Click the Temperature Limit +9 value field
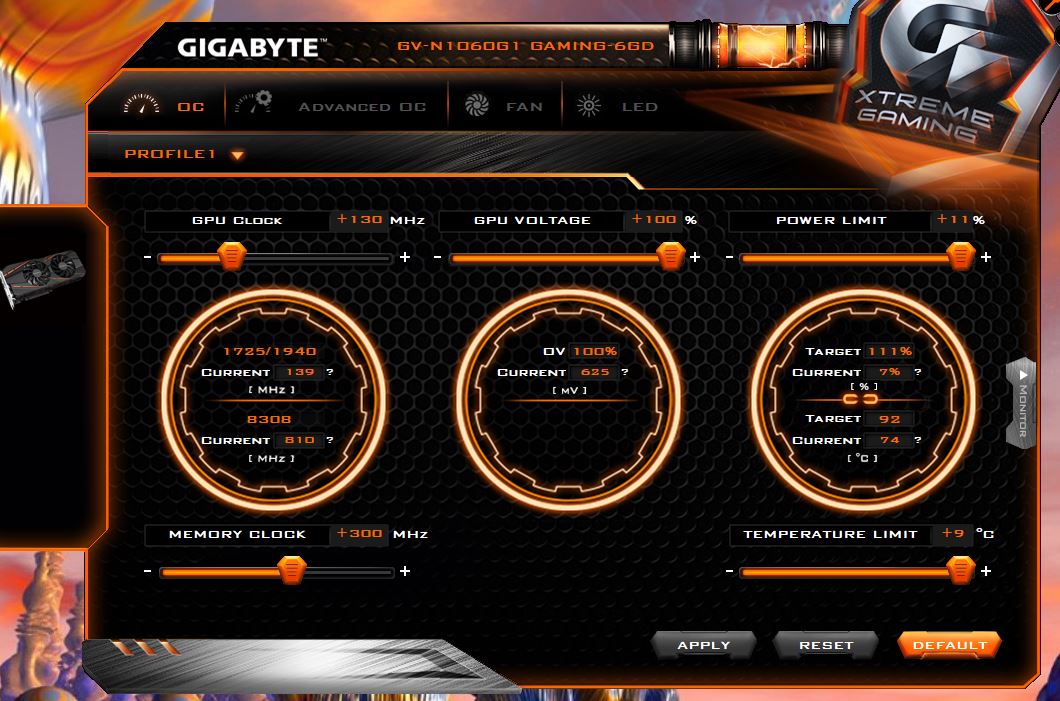This screenshot has width=1060, height=701. click(x=953, y=533)
